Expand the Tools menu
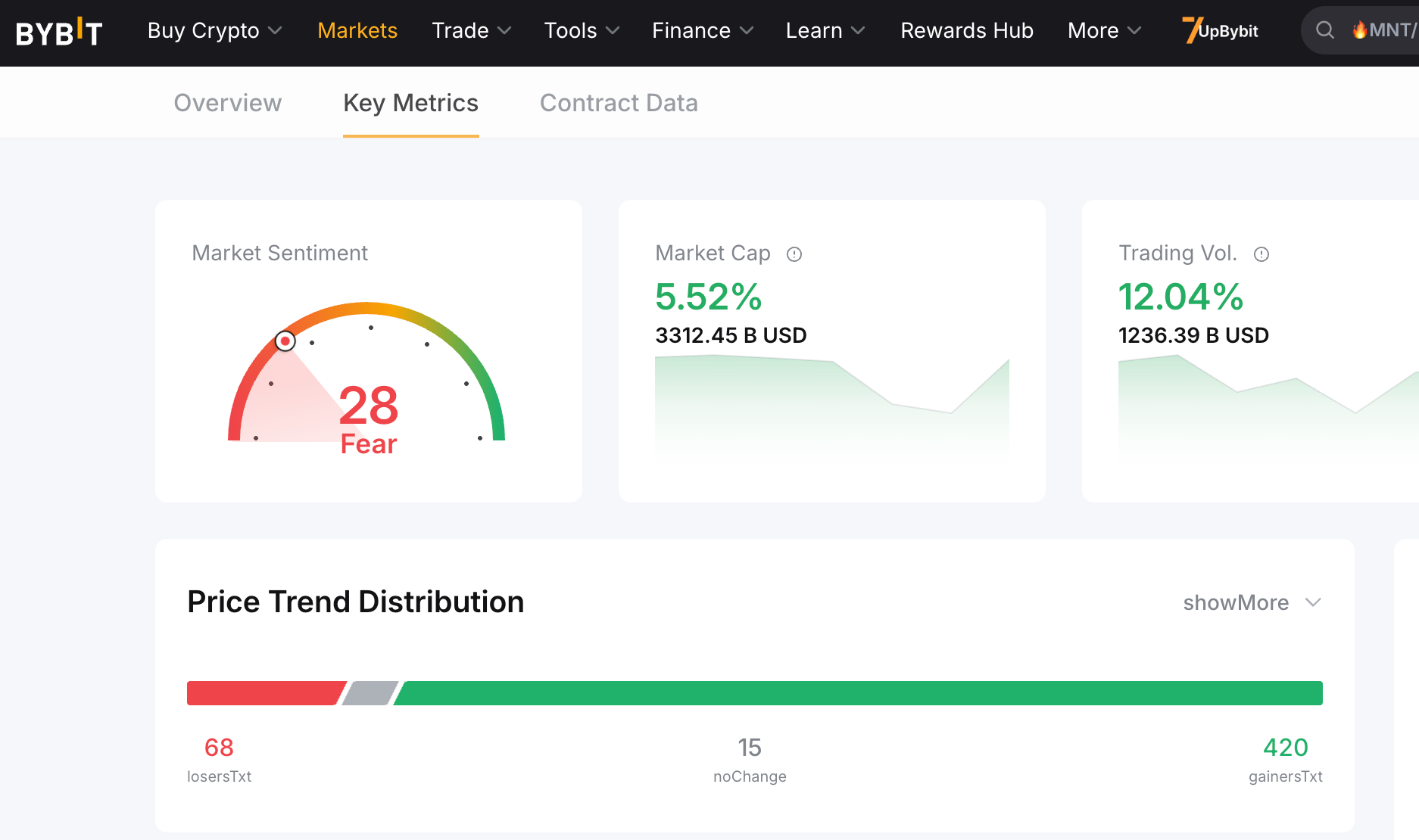 pos(582,30)
